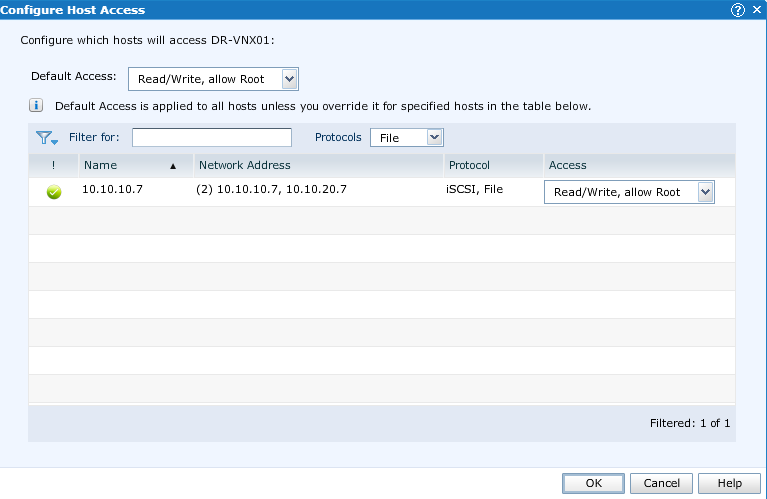
Task: Sort by the Name column header
Action: coord(100,165)
